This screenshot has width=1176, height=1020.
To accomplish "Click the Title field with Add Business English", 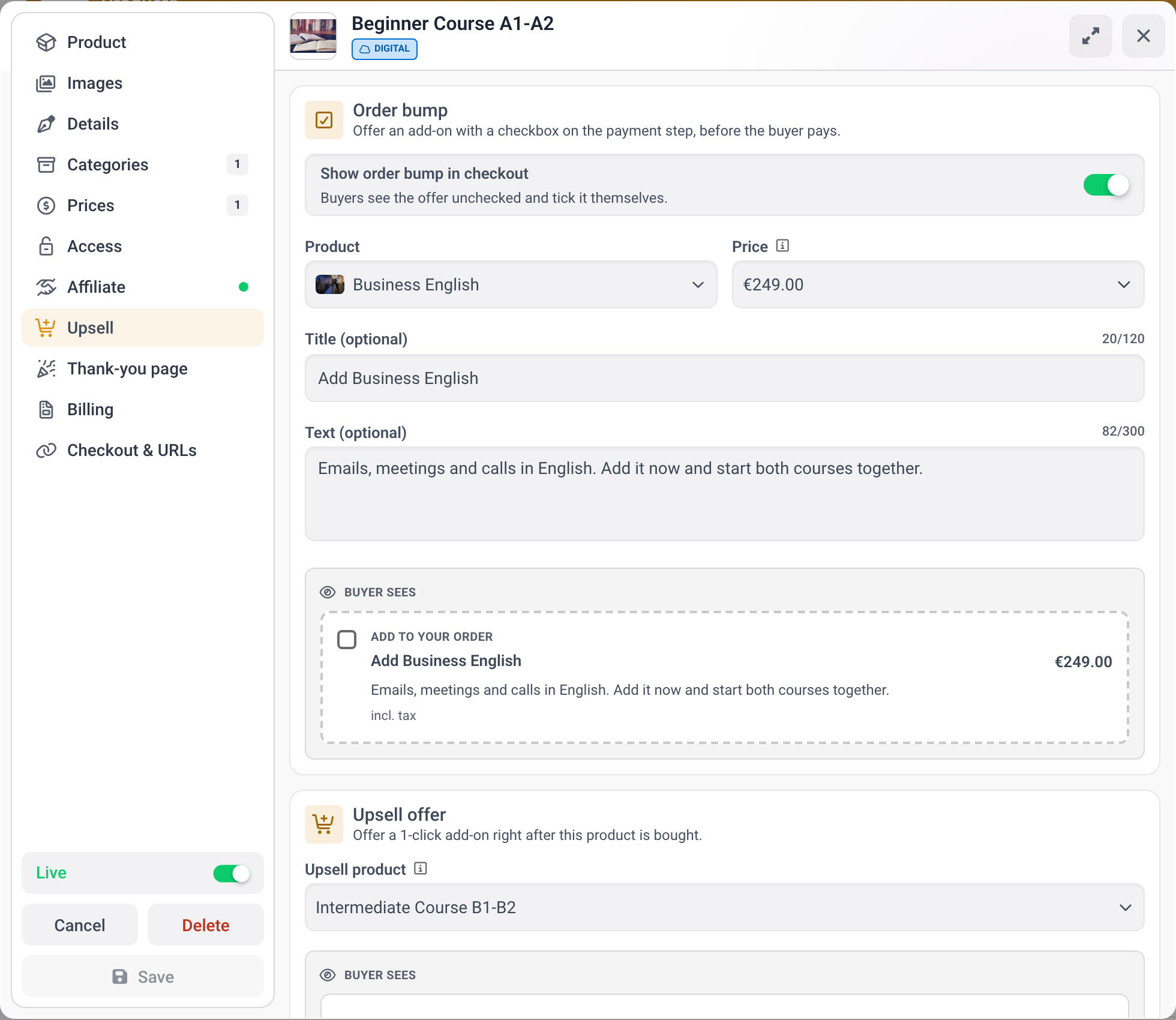I will click(x=725, y=378).
